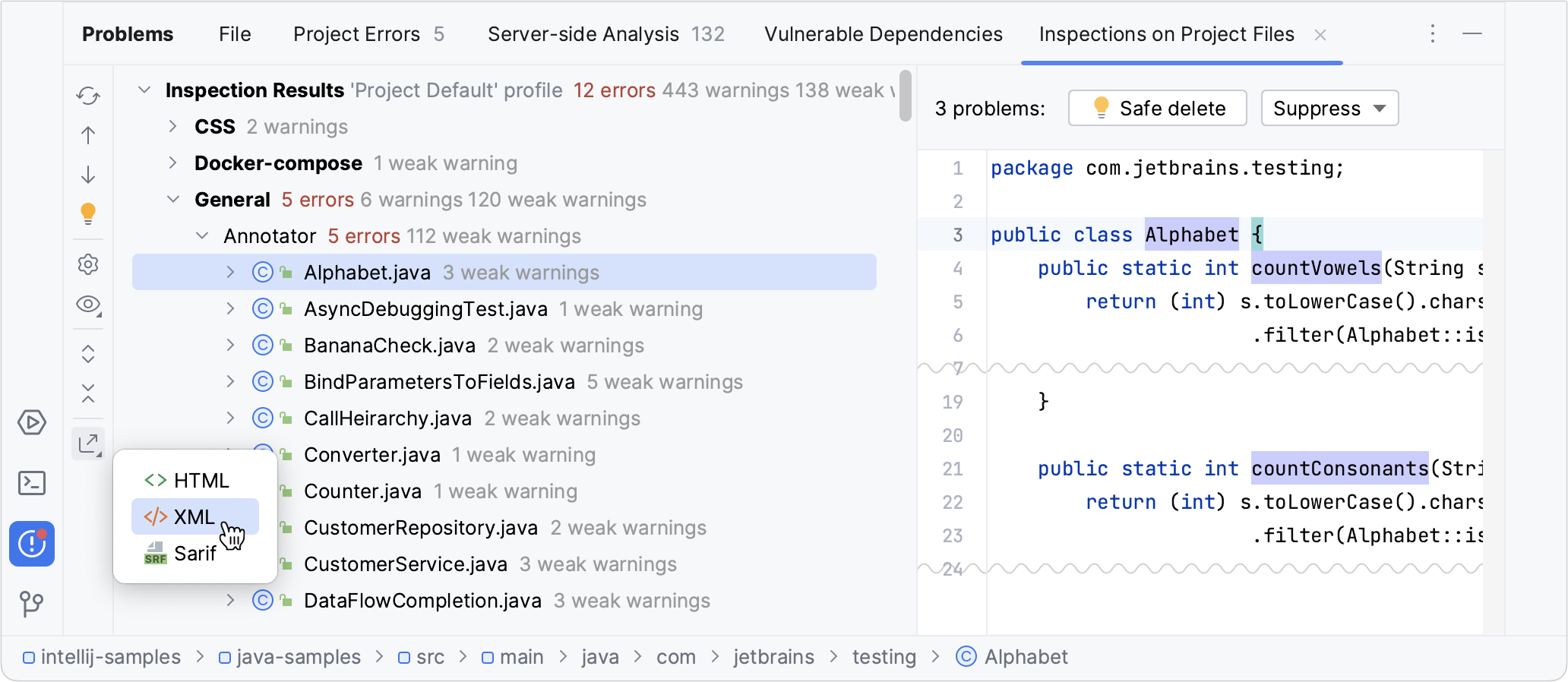Screen dimensions: 1568x682
Task: Click the quick-fix lightbulb icon in toolbar
Action: (x=88, y=214)
